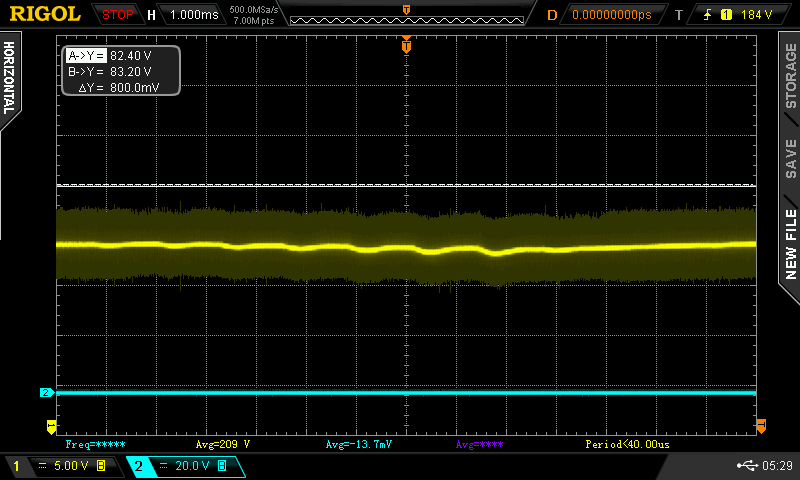The height and width of the screenshot is (480, 800).
Task: Select the NEW FILE menu item
Action: (790, 243)
